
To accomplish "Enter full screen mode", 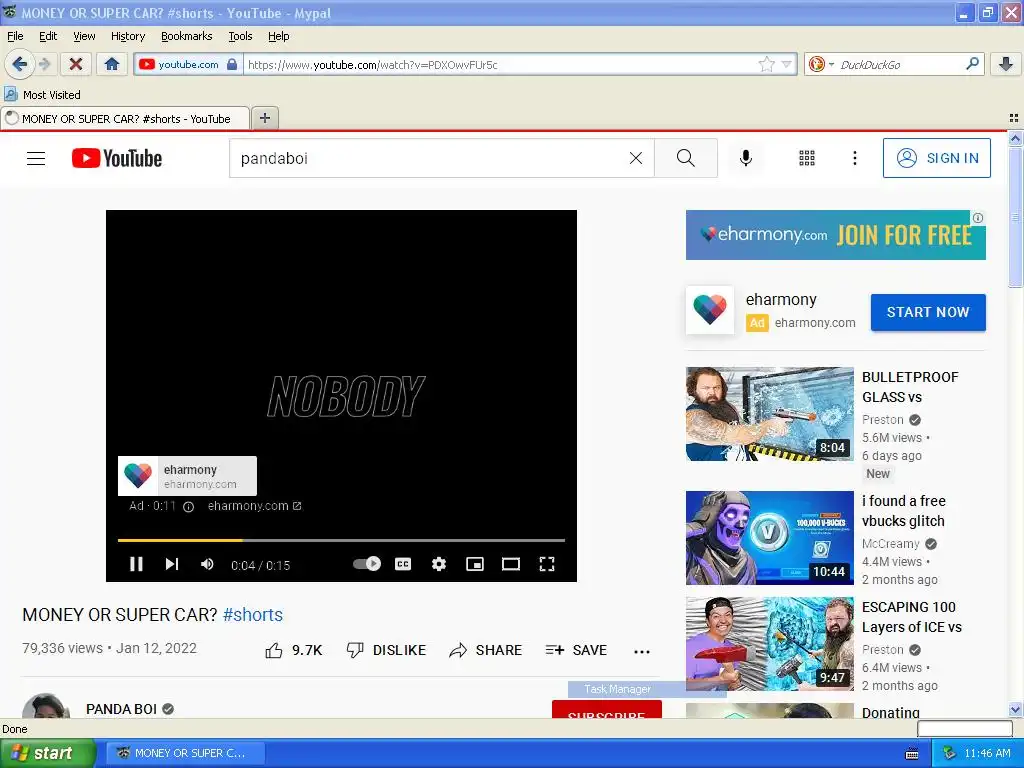I will coord(547,564).
